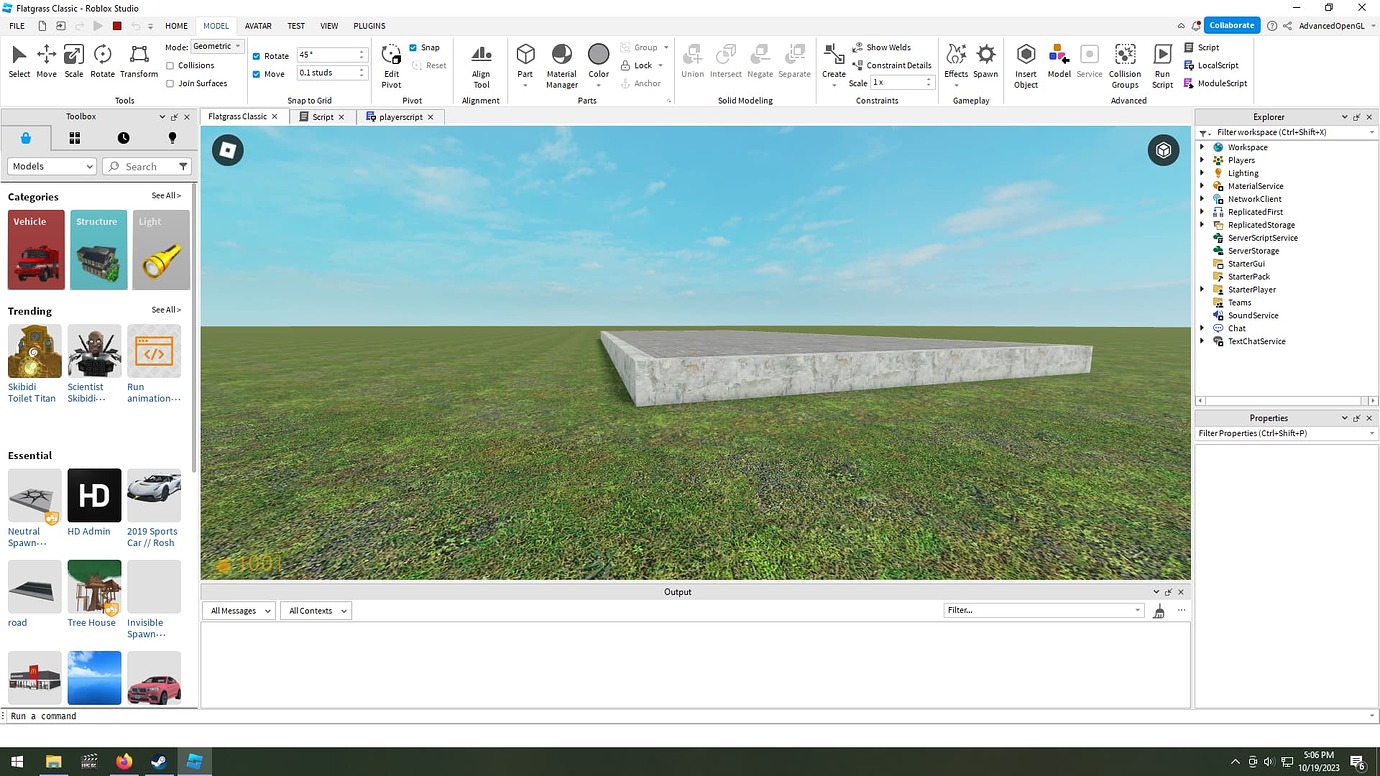Image resolution: width=1380 pixels, height=776 pixels.
Task: Open the Models category dropdown in Toolbox
Action: click(50, 166)
